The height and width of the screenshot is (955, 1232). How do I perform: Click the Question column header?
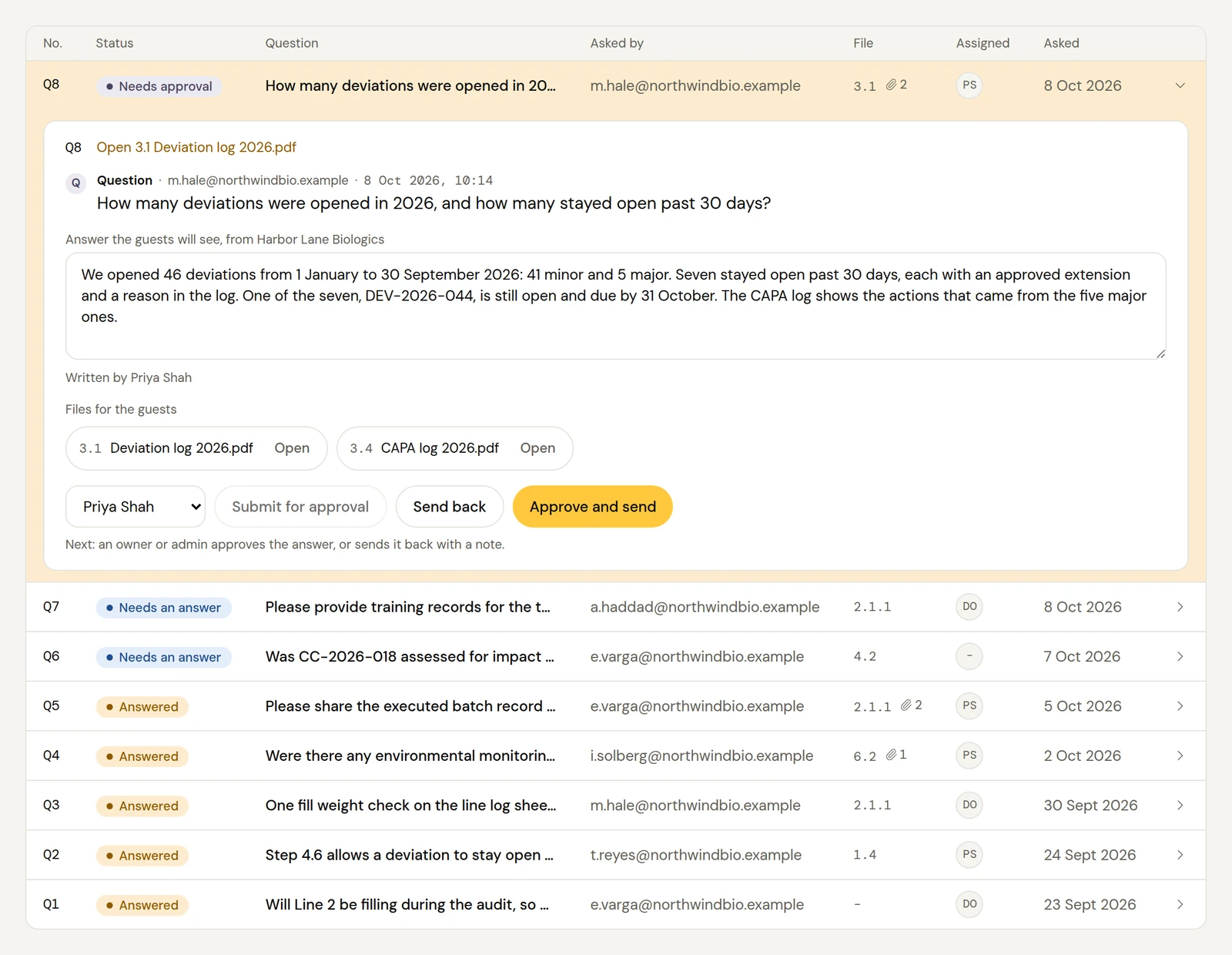click(292, 43)
